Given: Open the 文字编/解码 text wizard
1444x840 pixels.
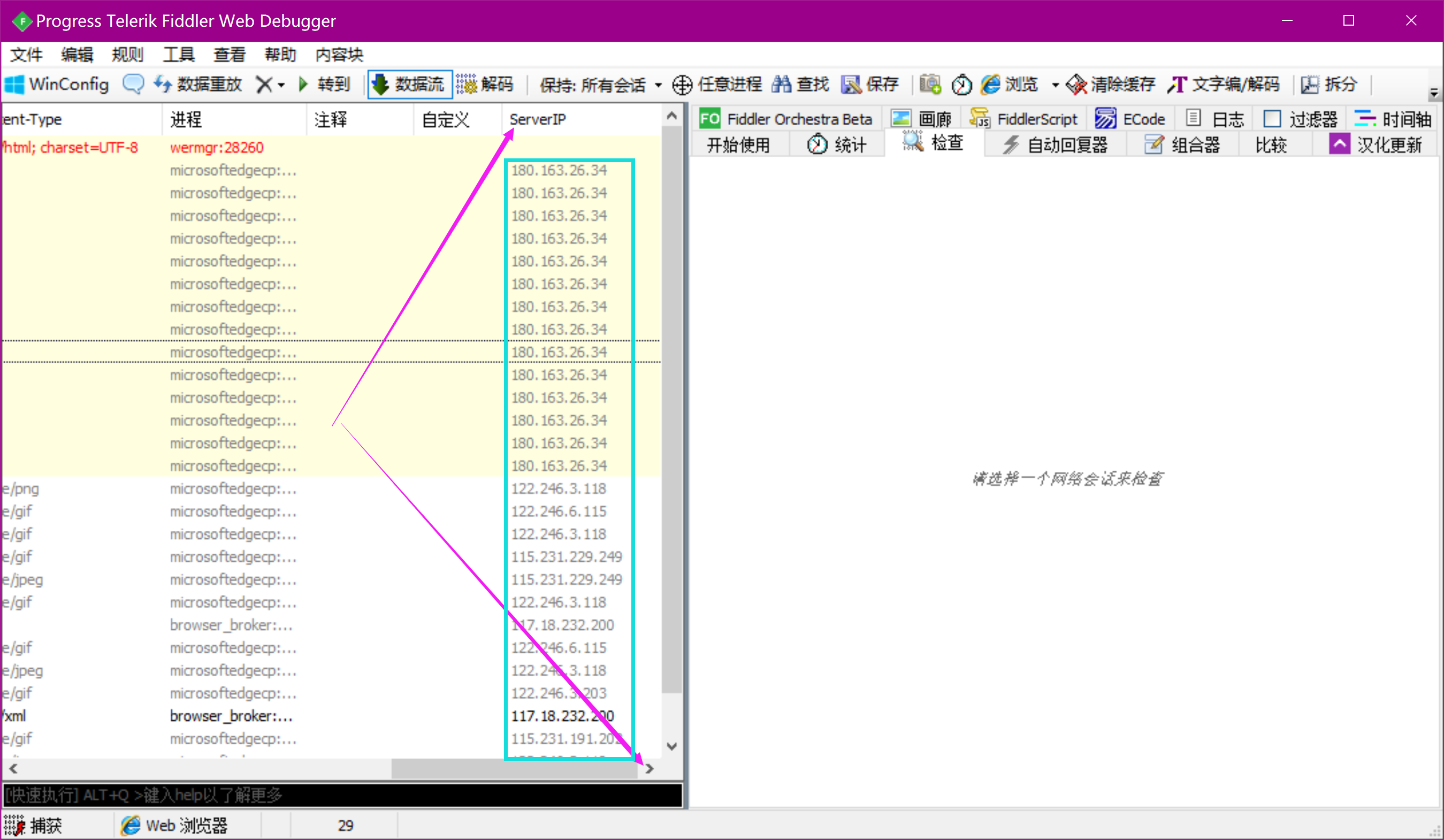Looking at the screenshot, I should [1224, 85].
